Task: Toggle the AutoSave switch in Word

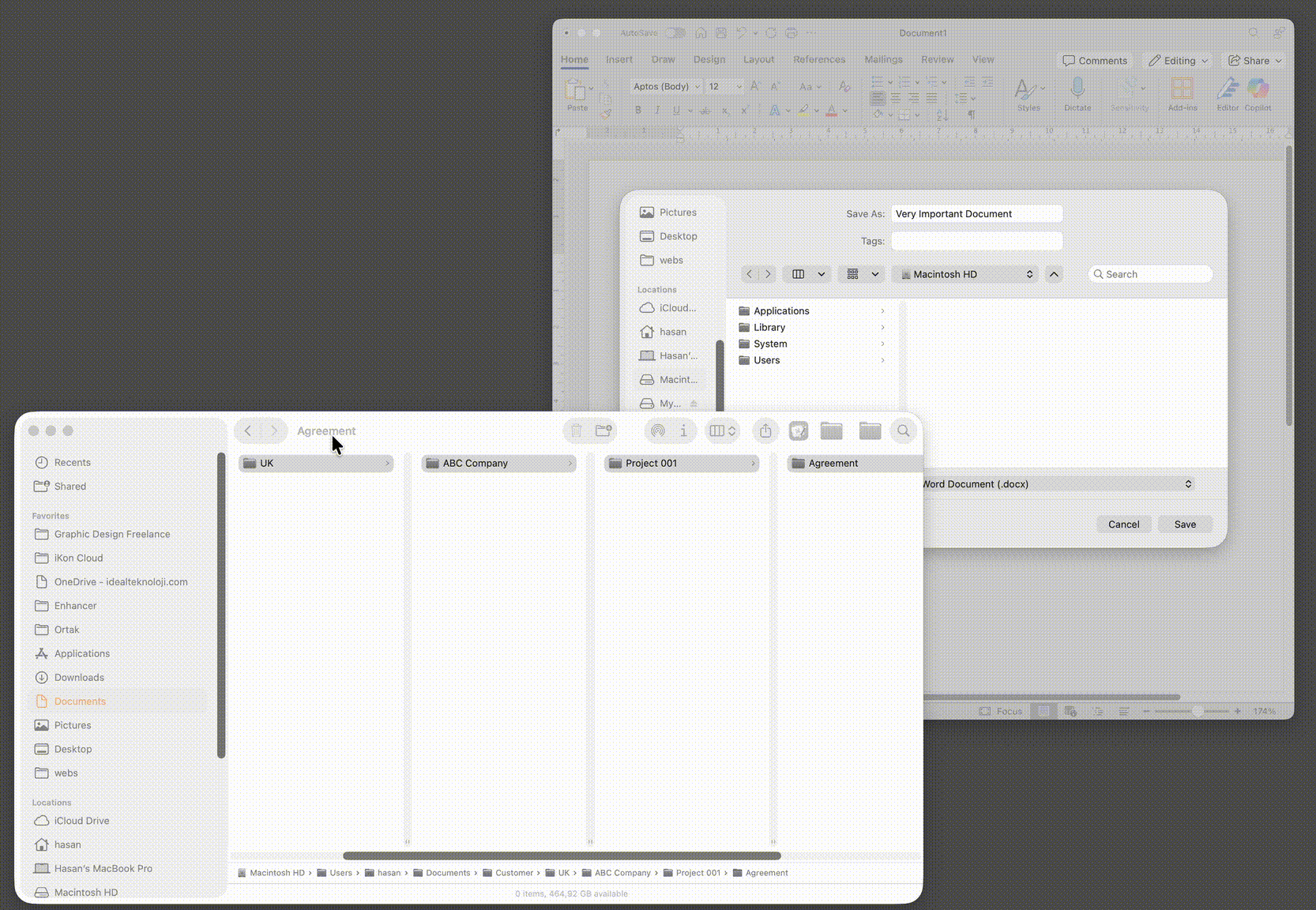Action: 675,33
